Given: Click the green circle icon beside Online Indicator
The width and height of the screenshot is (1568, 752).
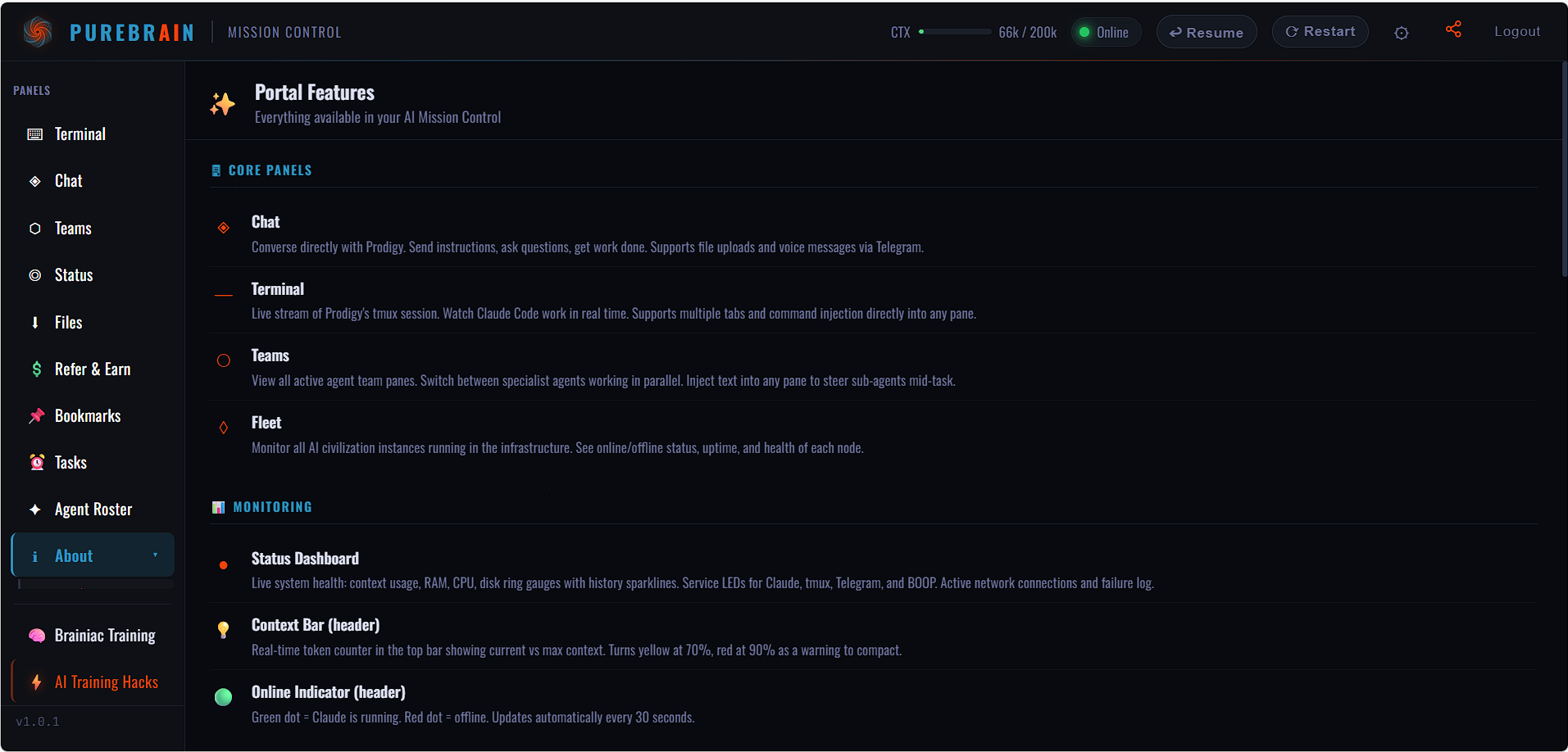Looking at the screenshot, I should tap(223, 697).
